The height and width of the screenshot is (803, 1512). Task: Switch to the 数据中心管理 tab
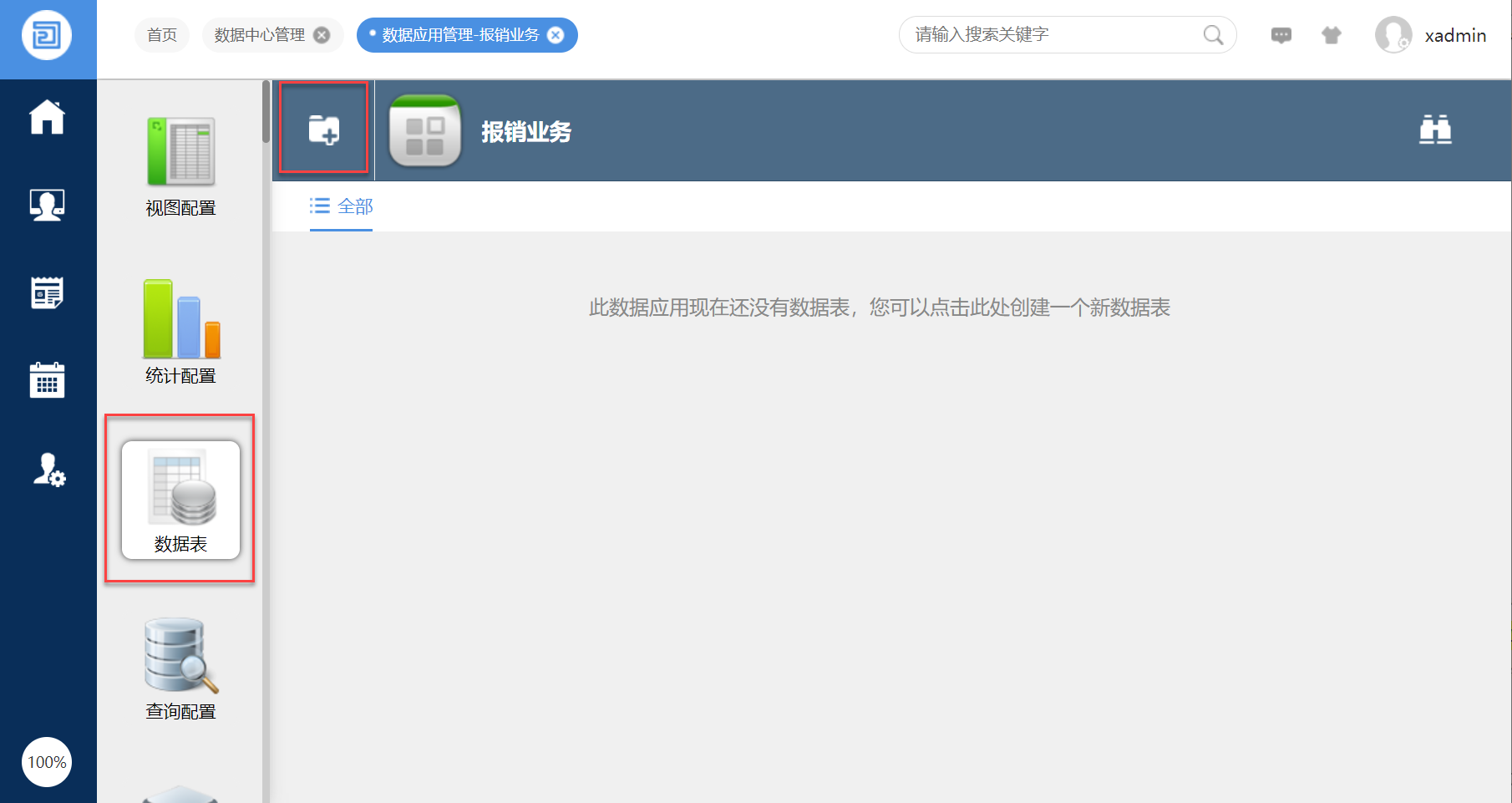260,35
